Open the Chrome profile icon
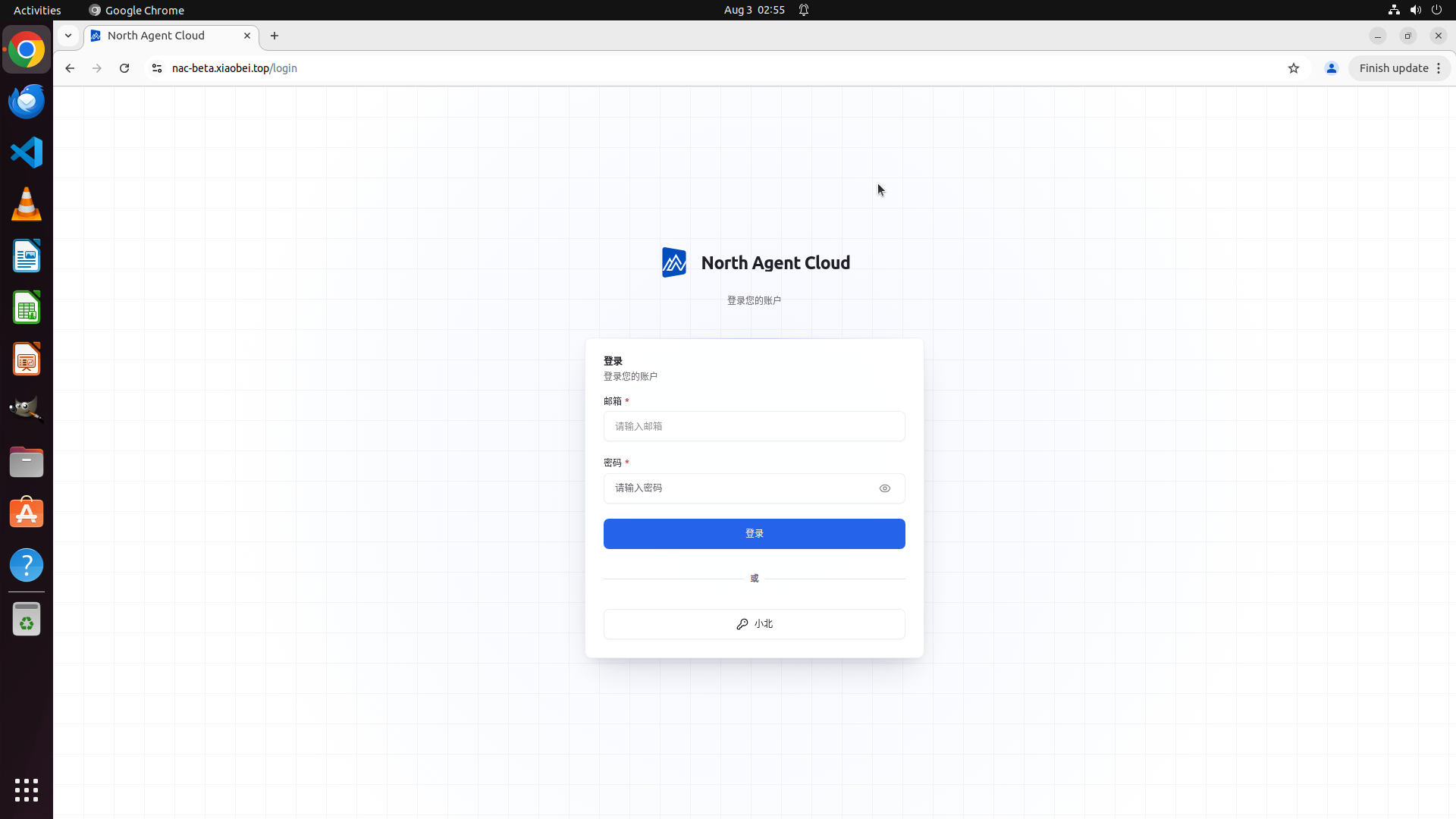The width and height of the screenshot is (1456, 819). (x=1332, y=68)
